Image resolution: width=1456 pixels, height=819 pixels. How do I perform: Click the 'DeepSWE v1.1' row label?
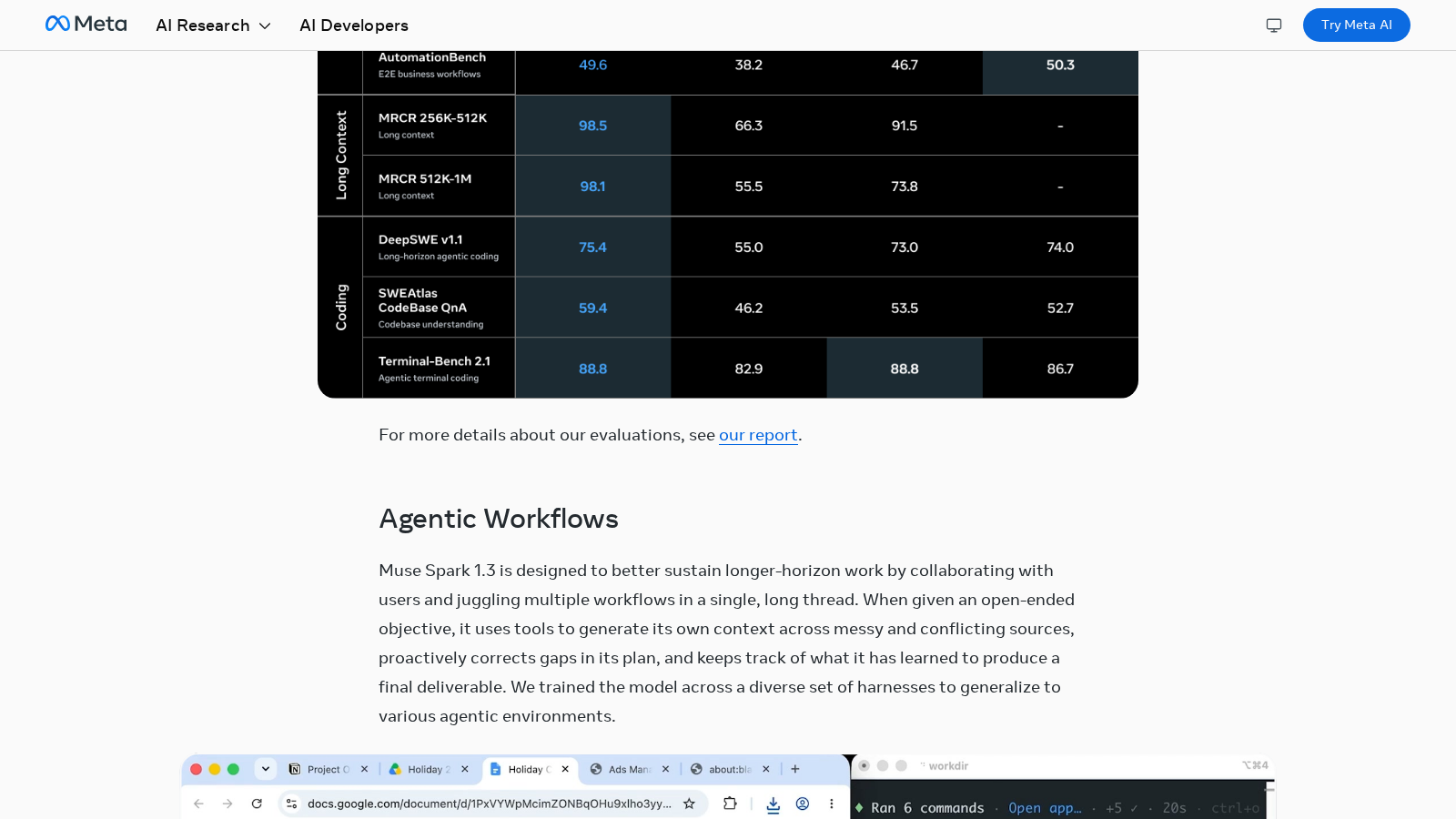pyautogui.click(x=420, y=240)
